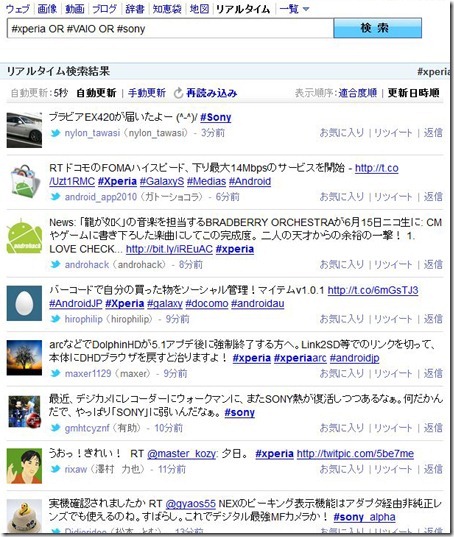
Task: Click the #androidjp hashtag in maxer1129 tweet
Action: click(354, 358)
